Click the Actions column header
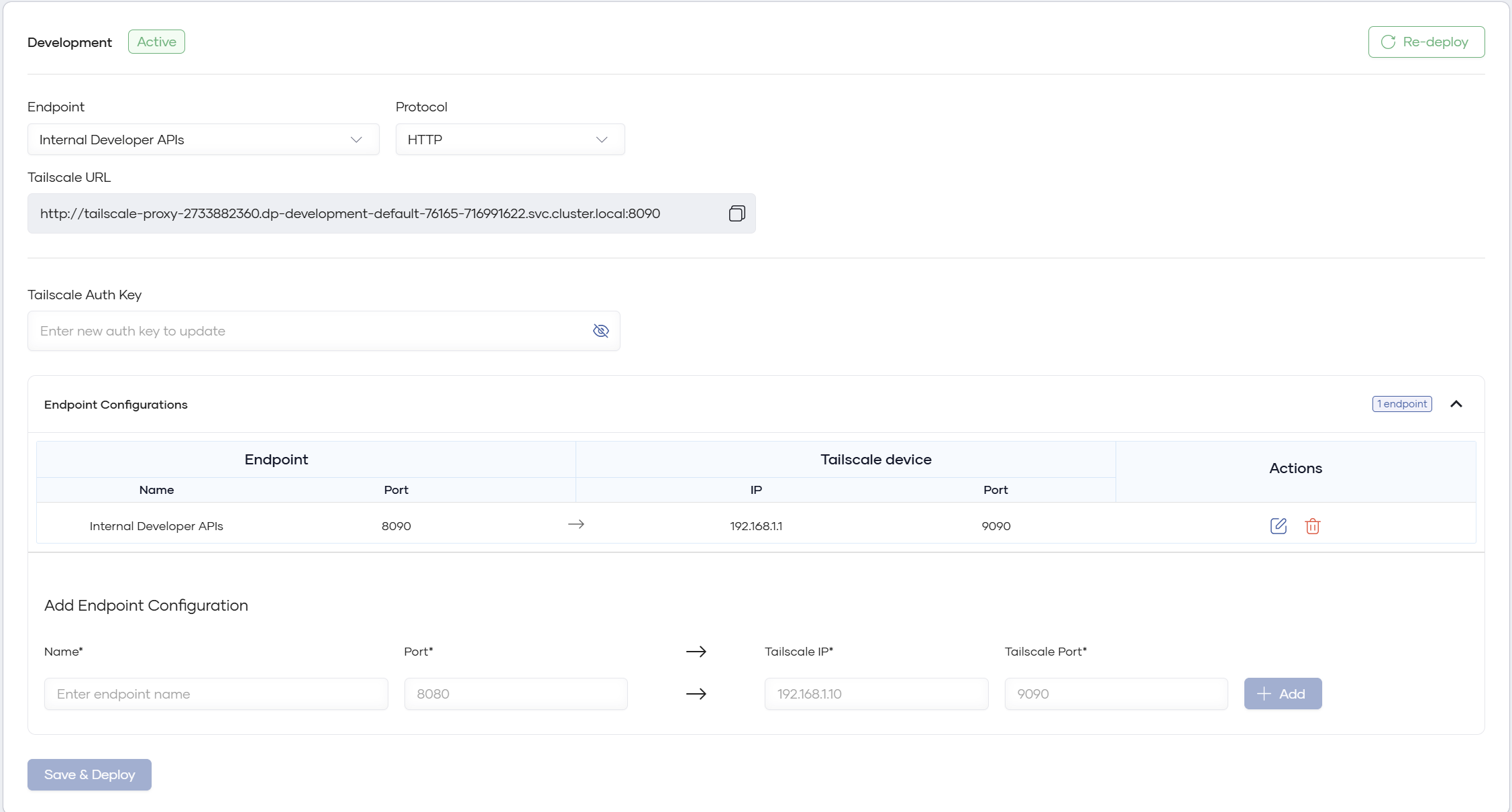The width and height of the screenshot is (1512, 812). click(1295, 468)
